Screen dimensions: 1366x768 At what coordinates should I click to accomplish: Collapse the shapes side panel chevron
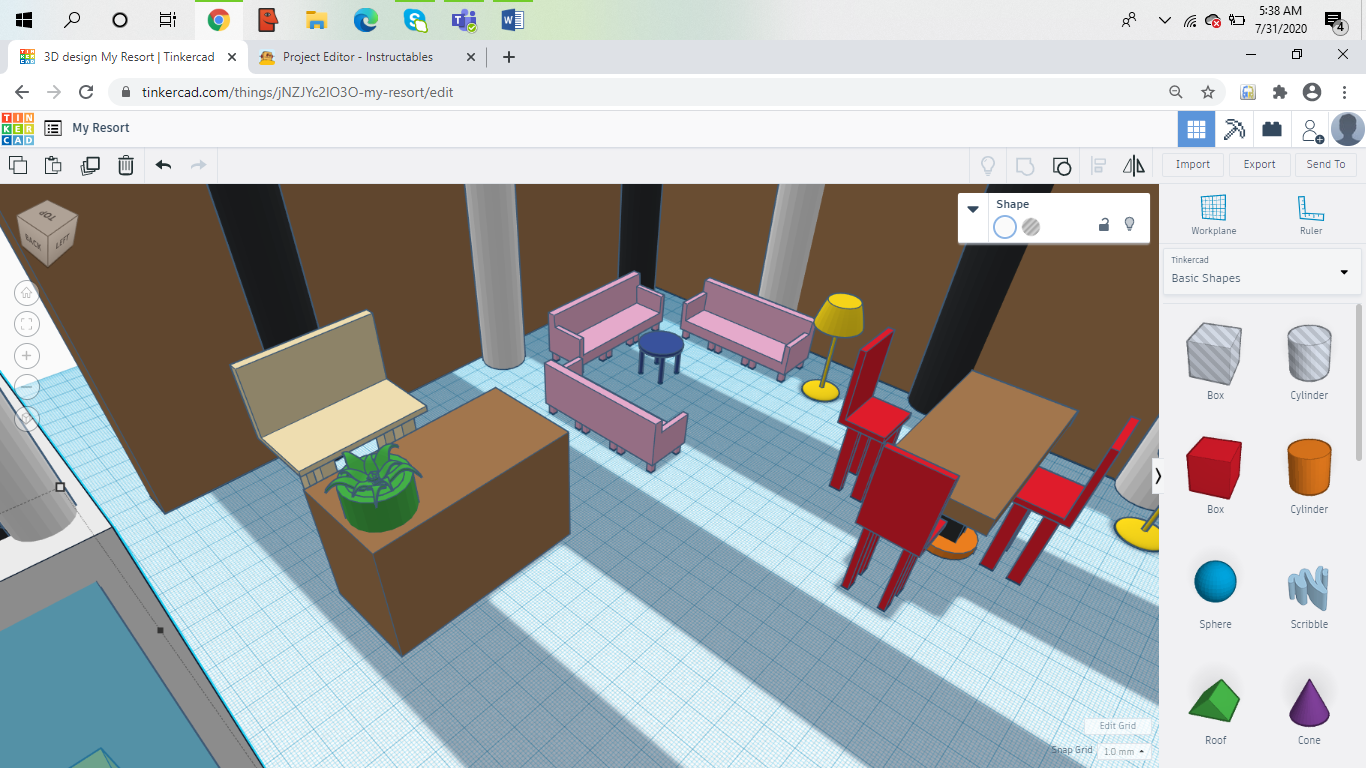(1158, 476)
